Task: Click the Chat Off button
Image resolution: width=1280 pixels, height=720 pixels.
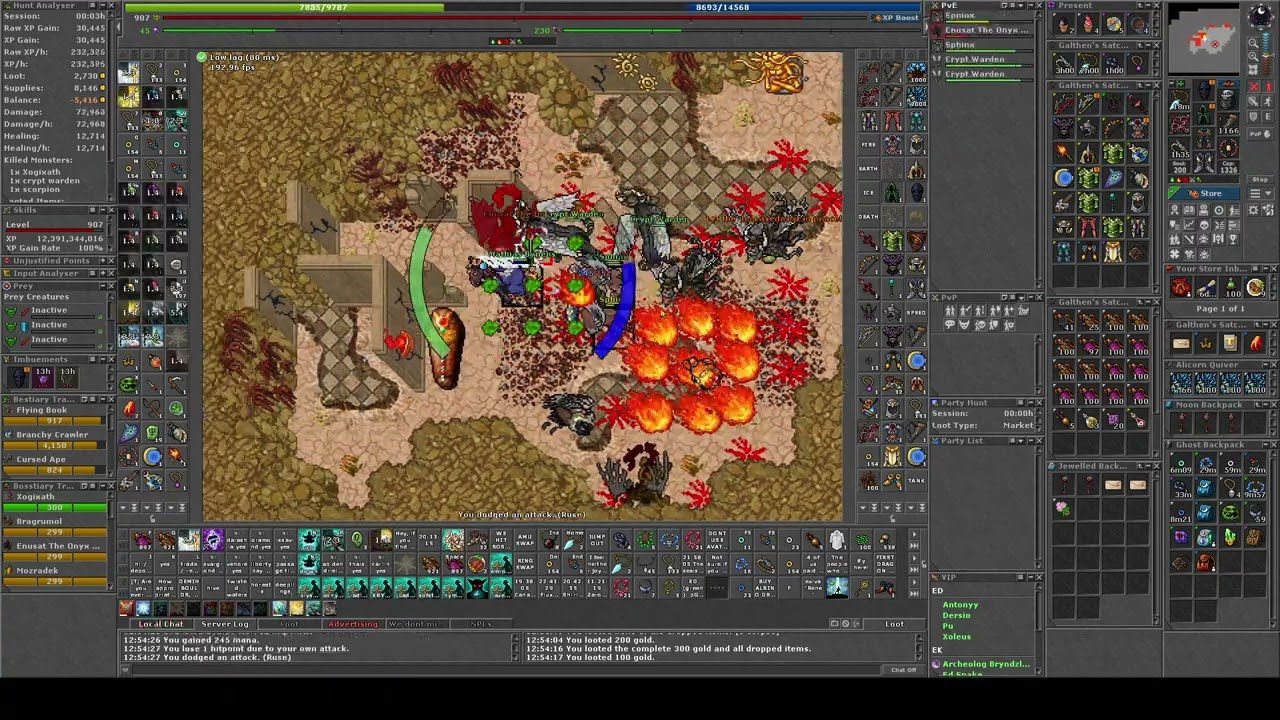Action: click(903, 670)
